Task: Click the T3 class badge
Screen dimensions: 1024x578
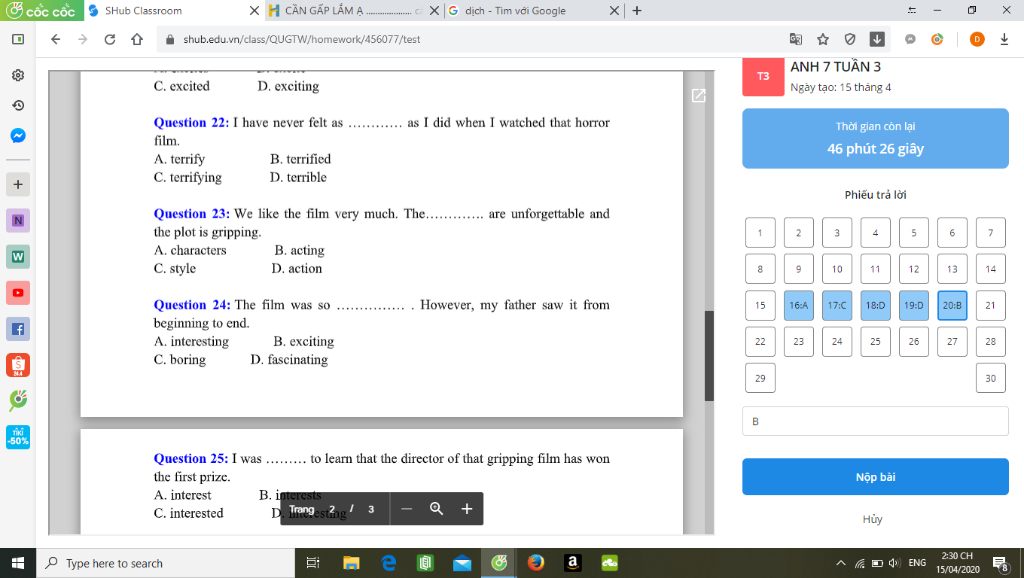Action: (763, 76)
